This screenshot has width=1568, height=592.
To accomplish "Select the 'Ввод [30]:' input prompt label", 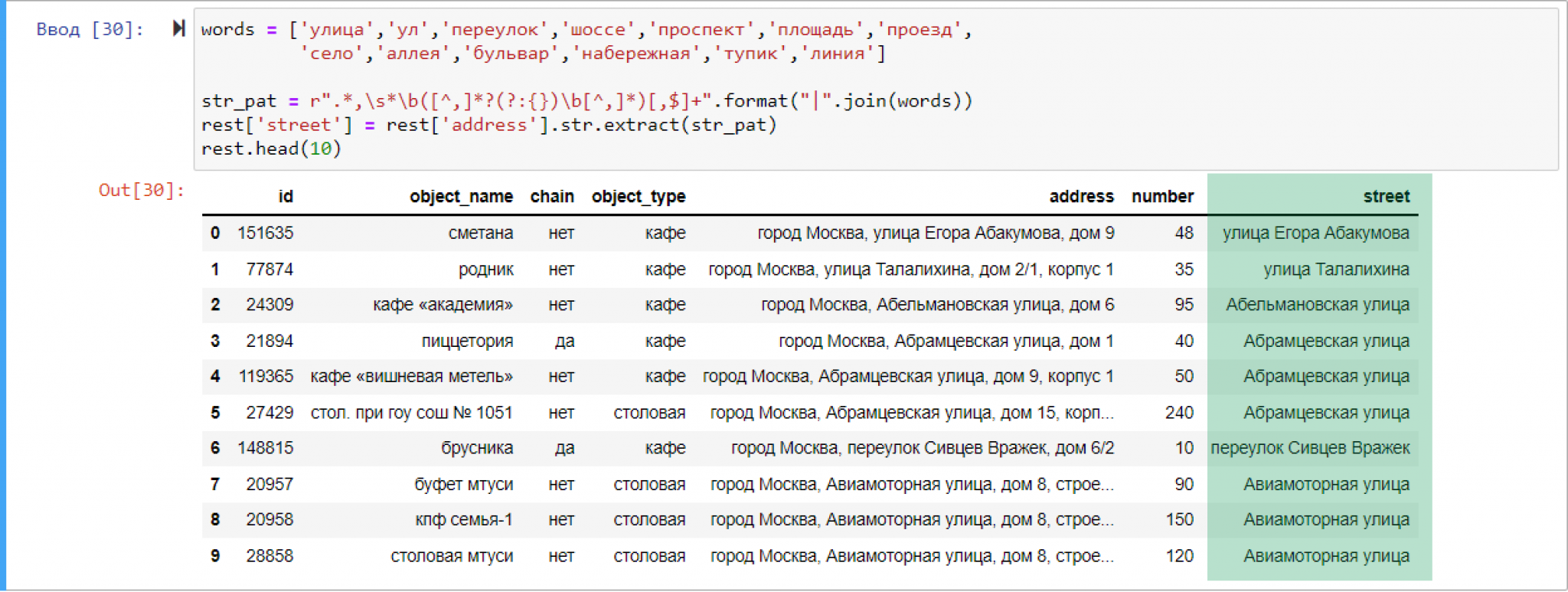I will coord(90,29).
